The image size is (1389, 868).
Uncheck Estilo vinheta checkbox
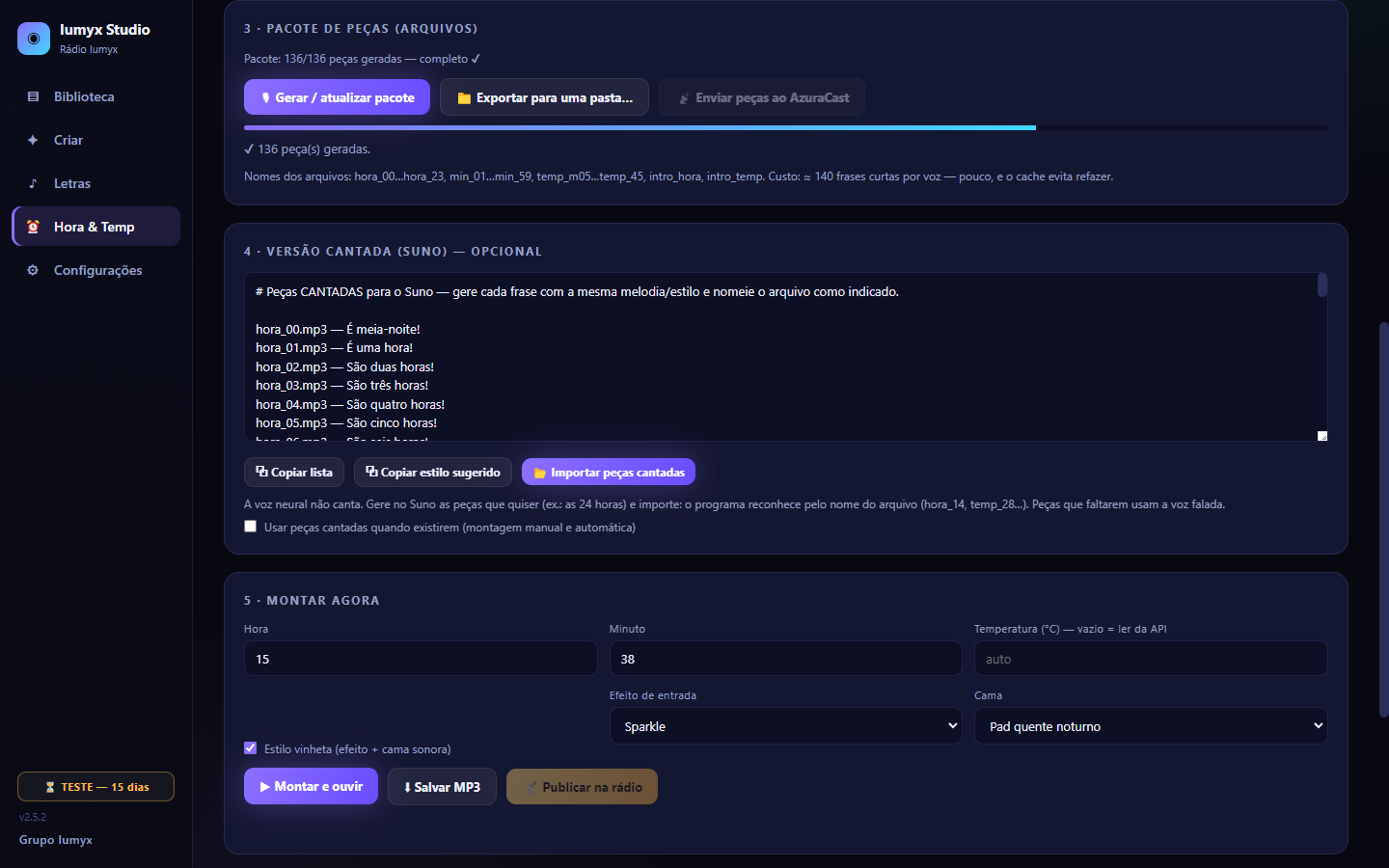(251, 748)
